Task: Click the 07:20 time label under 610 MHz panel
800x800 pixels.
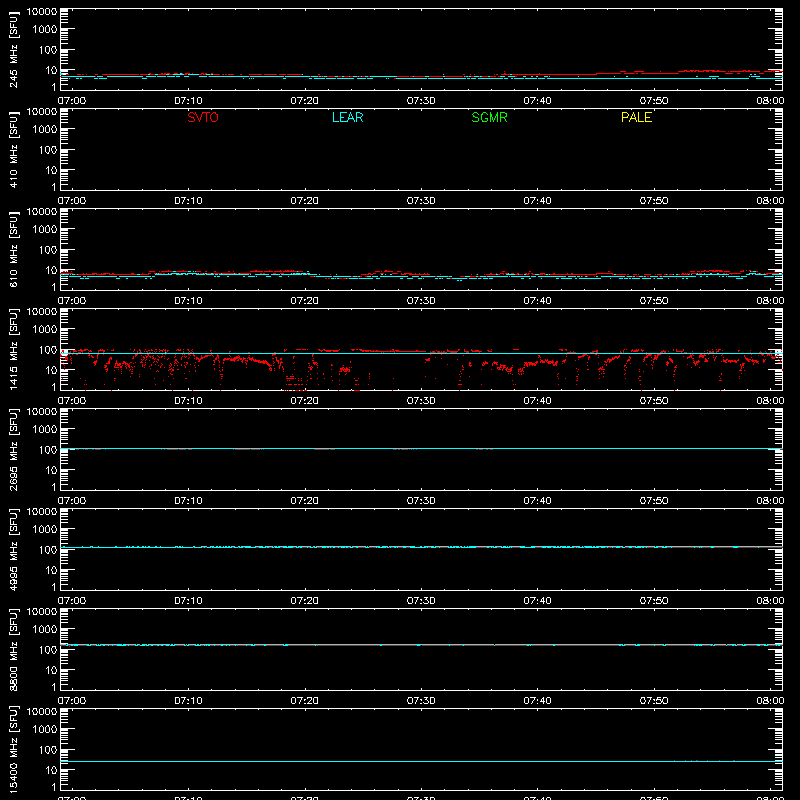Action: click(305, 301)
